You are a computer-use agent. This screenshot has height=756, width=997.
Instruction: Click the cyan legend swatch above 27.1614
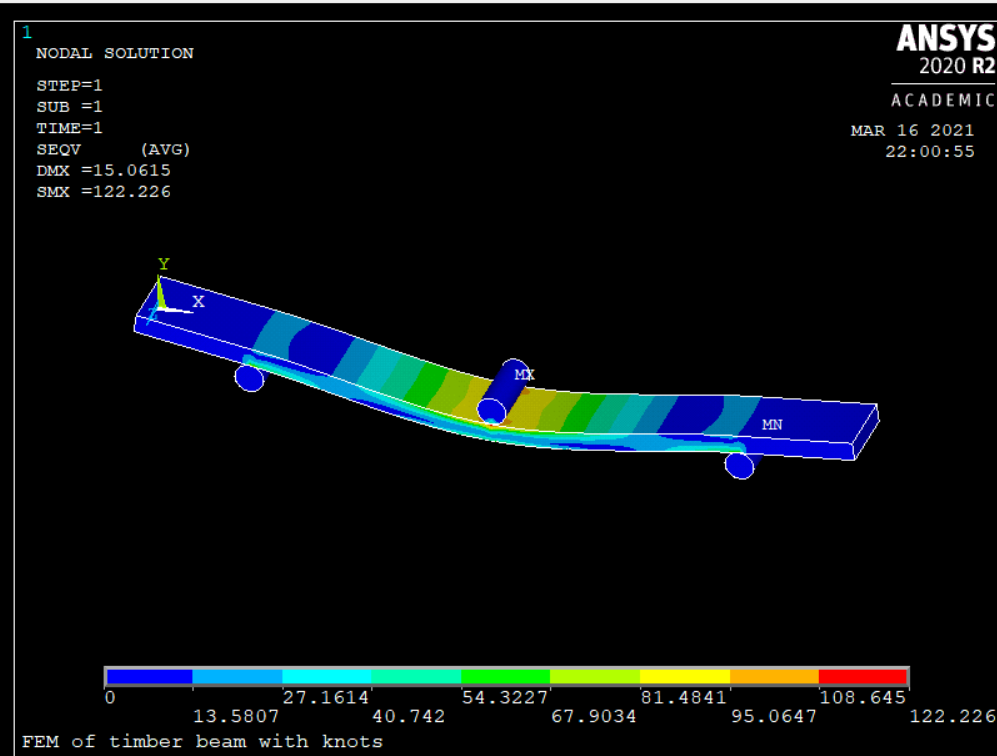tap(327, 677)
